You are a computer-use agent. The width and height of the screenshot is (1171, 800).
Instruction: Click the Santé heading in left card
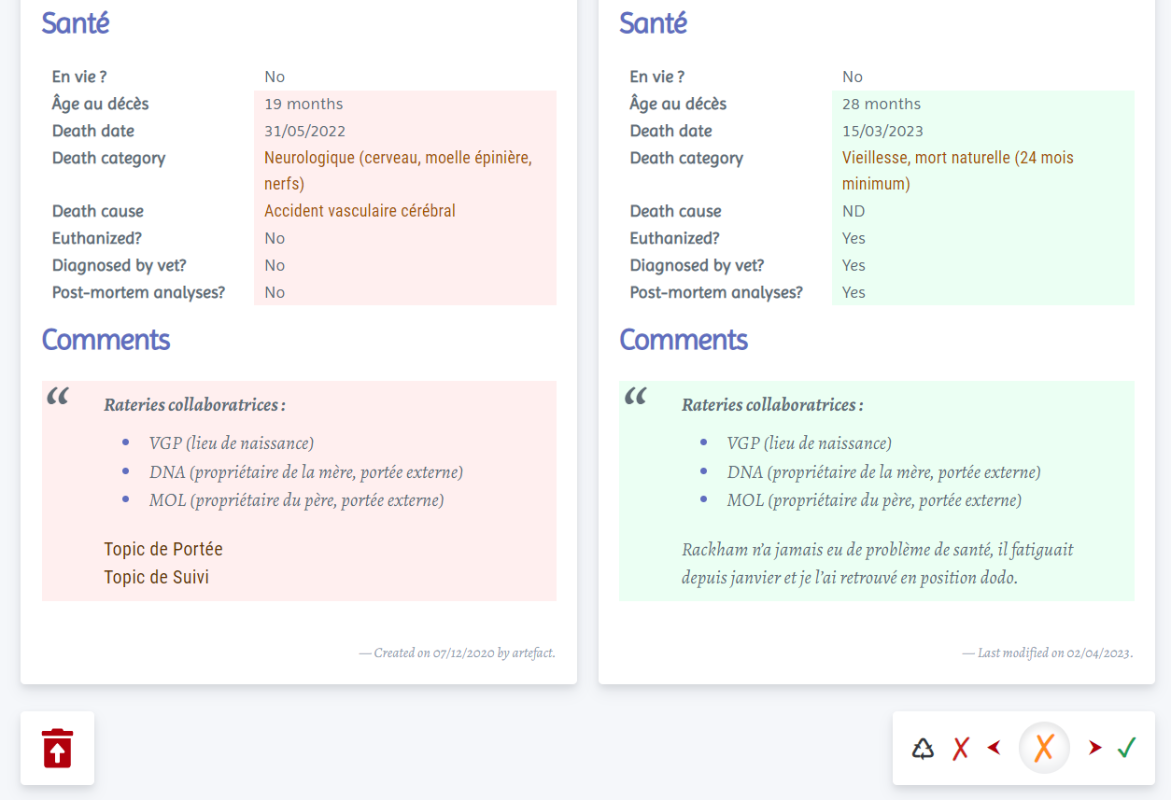75,23
